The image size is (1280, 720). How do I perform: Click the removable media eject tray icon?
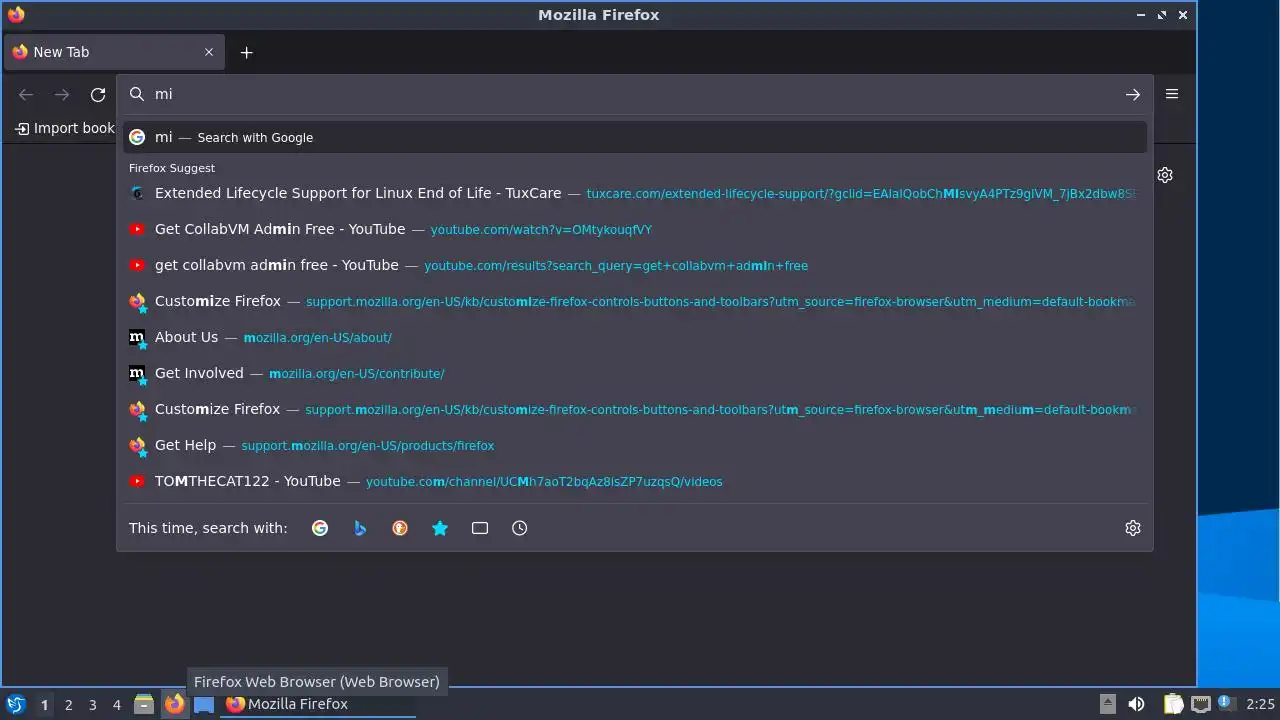click(x=1107, y=704)
